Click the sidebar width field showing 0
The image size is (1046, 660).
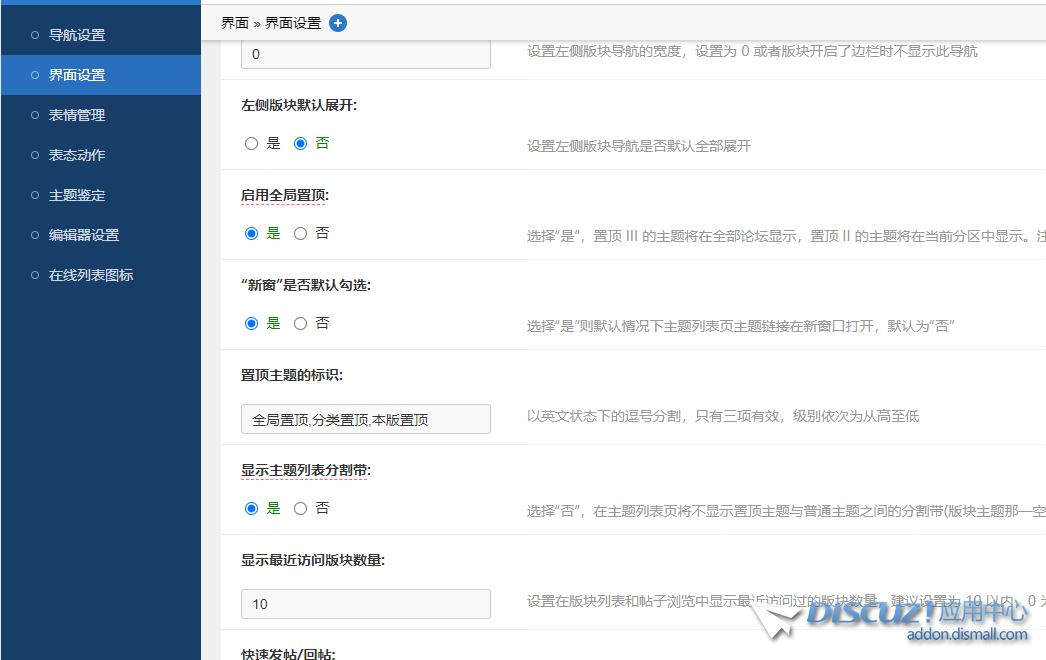click(x=365, y=54)
